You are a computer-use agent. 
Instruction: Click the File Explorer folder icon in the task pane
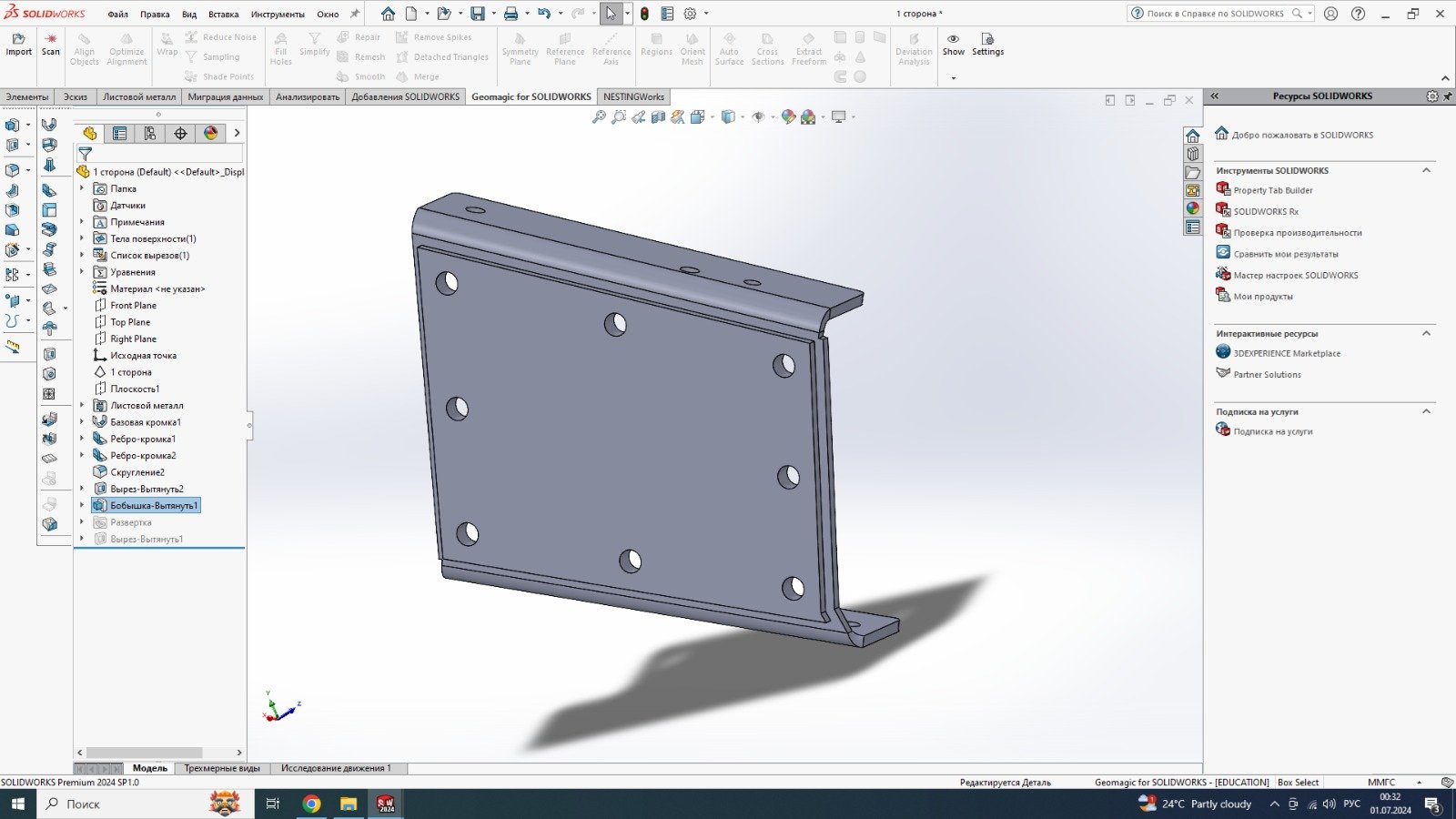tap(1192, 172)
